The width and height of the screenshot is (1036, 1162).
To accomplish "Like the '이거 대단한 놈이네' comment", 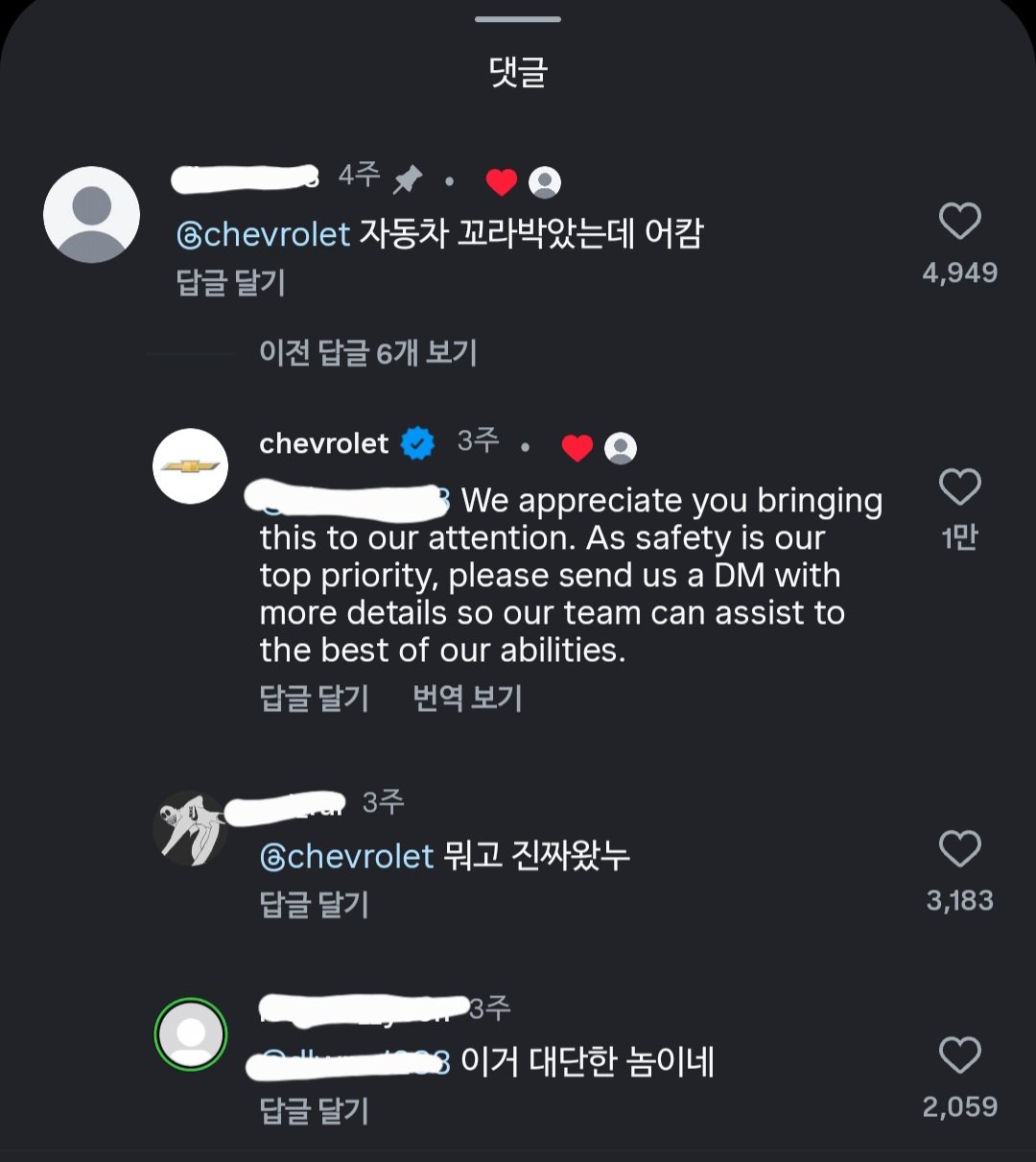I will [959, 1055].
